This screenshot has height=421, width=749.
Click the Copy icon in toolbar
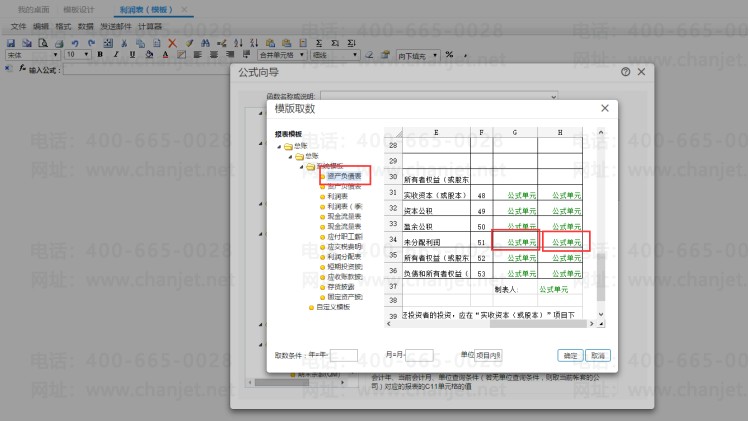click(x=140, y=43)
